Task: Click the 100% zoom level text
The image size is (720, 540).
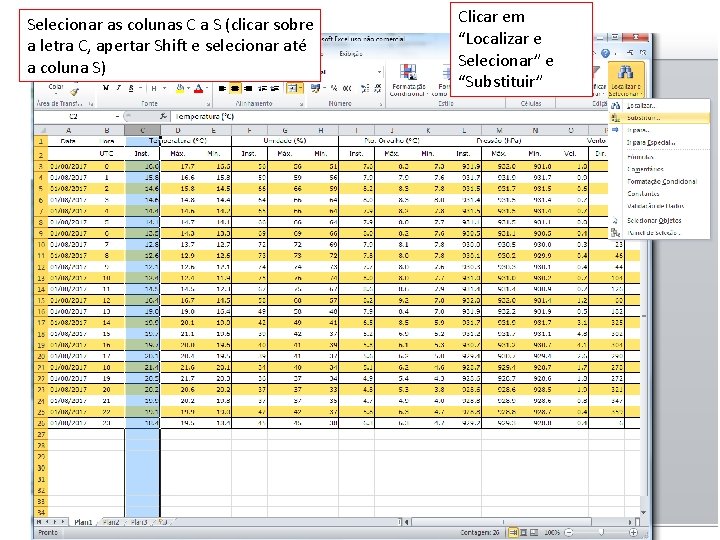Action: 551,533
